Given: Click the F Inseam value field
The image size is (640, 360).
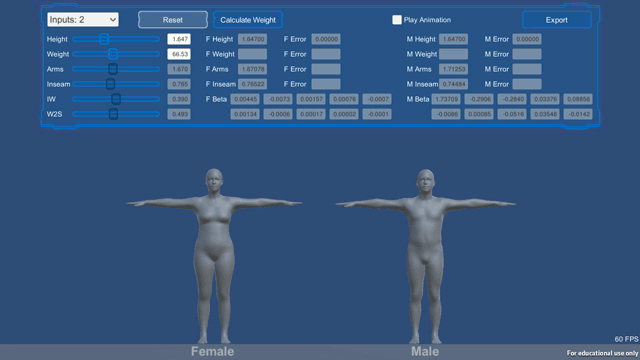Looking at the screenshot, I should (x=253, y=84).
